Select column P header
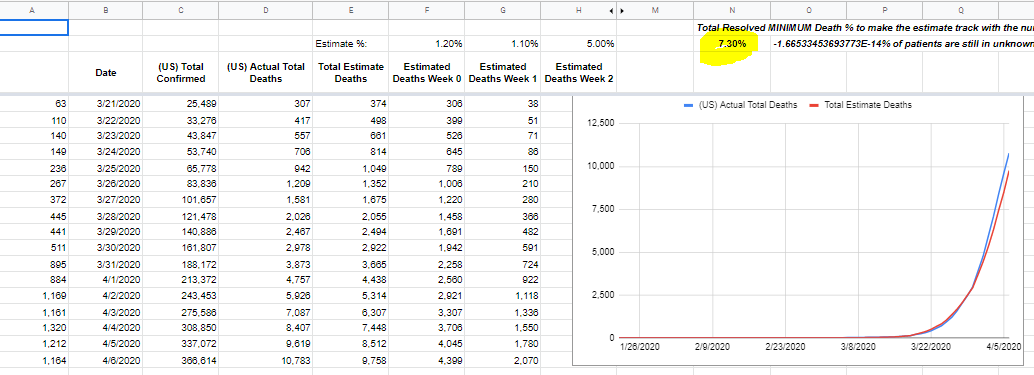Screen dimensions: 1034x375 click(884, 10)
